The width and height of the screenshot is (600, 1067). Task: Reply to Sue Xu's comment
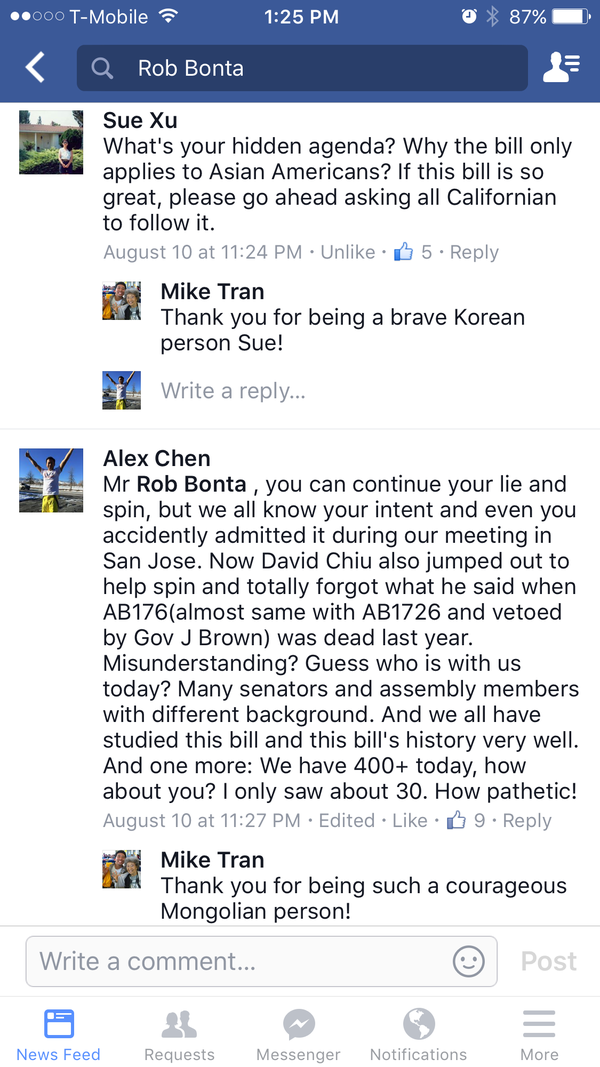tap(474, 252)
